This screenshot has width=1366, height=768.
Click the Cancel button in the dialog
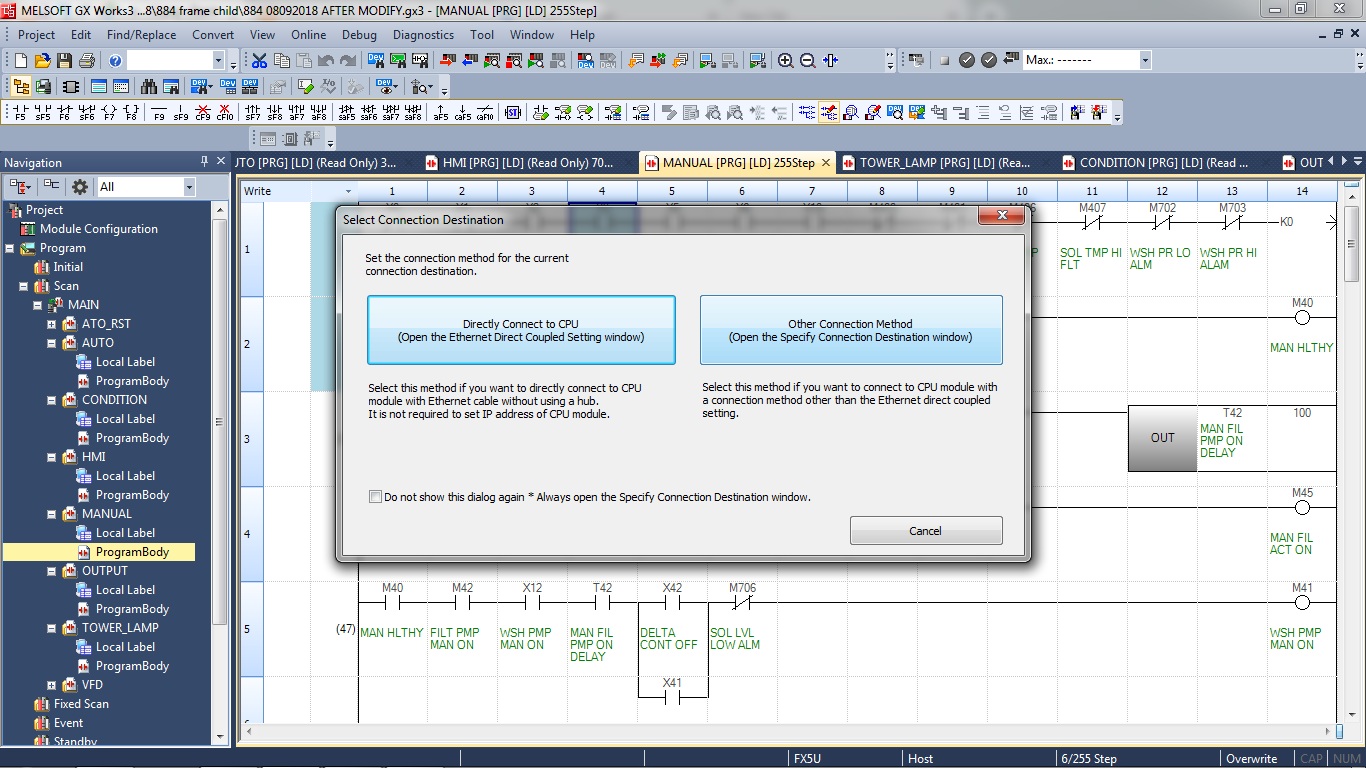coord(925,530)
